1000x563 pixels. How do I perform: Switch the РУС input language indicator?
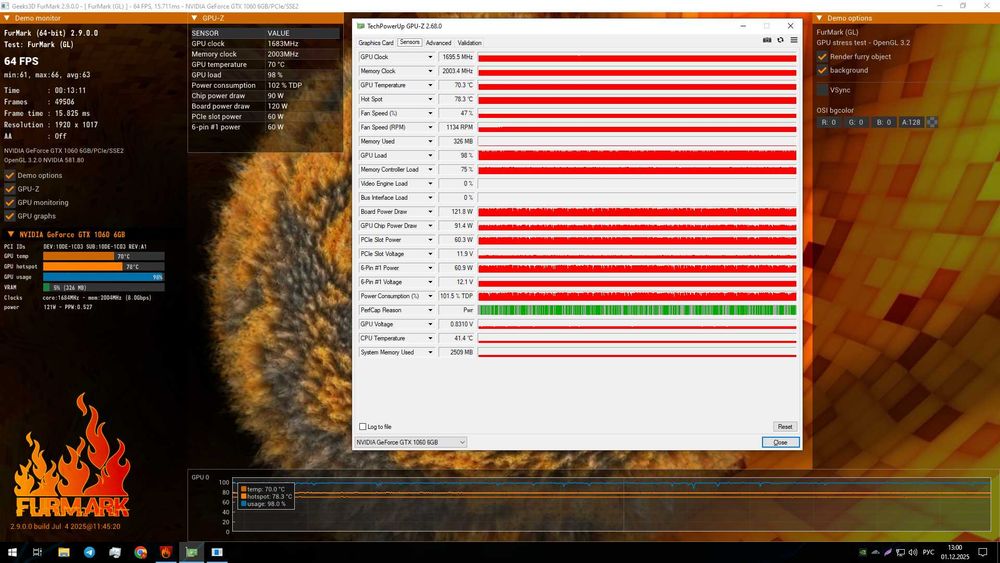[929, 552]
